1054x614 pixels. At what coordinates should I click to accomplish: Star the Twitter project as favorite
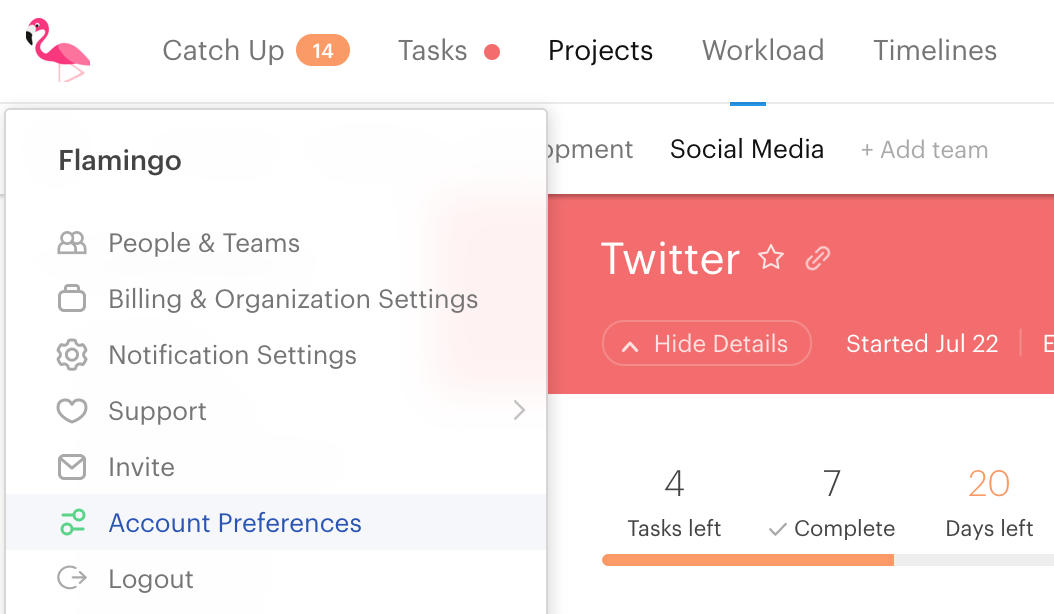pos(771,258)
